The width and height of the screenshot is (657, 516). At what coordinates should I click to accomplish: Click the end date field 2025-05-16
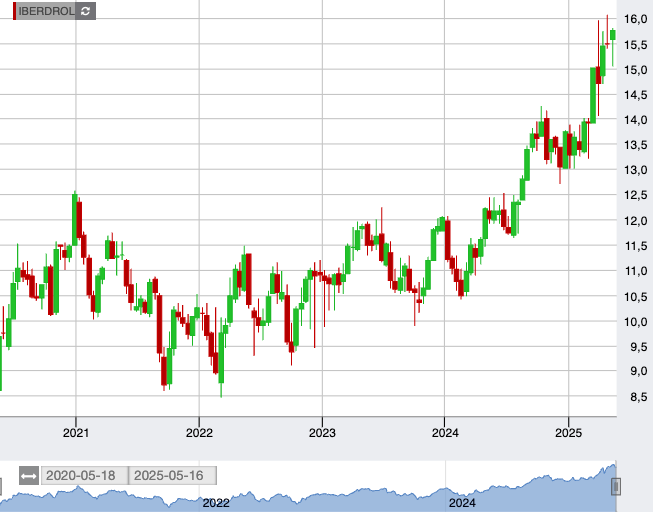coord(172,476)
